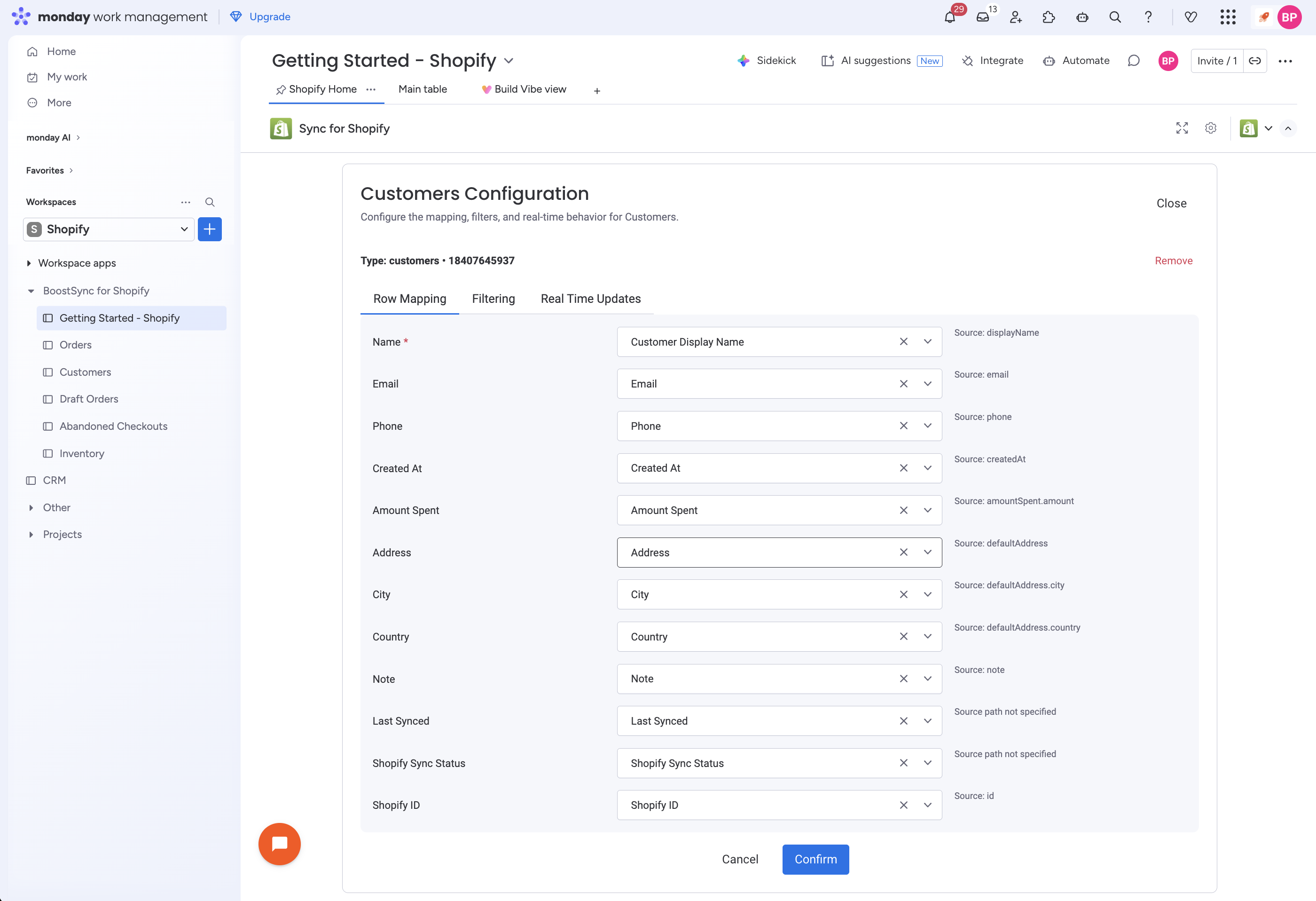The width and height of the screenshot is (1316, 901).
Task: Click the Cancel button
Action: point(739,859)
